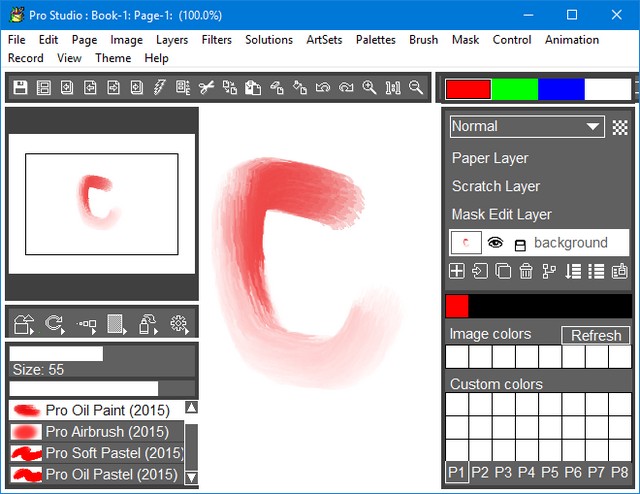The image size is (640, 494).
Task: Click the Save floppy disk icon
Action: point(20,88)
